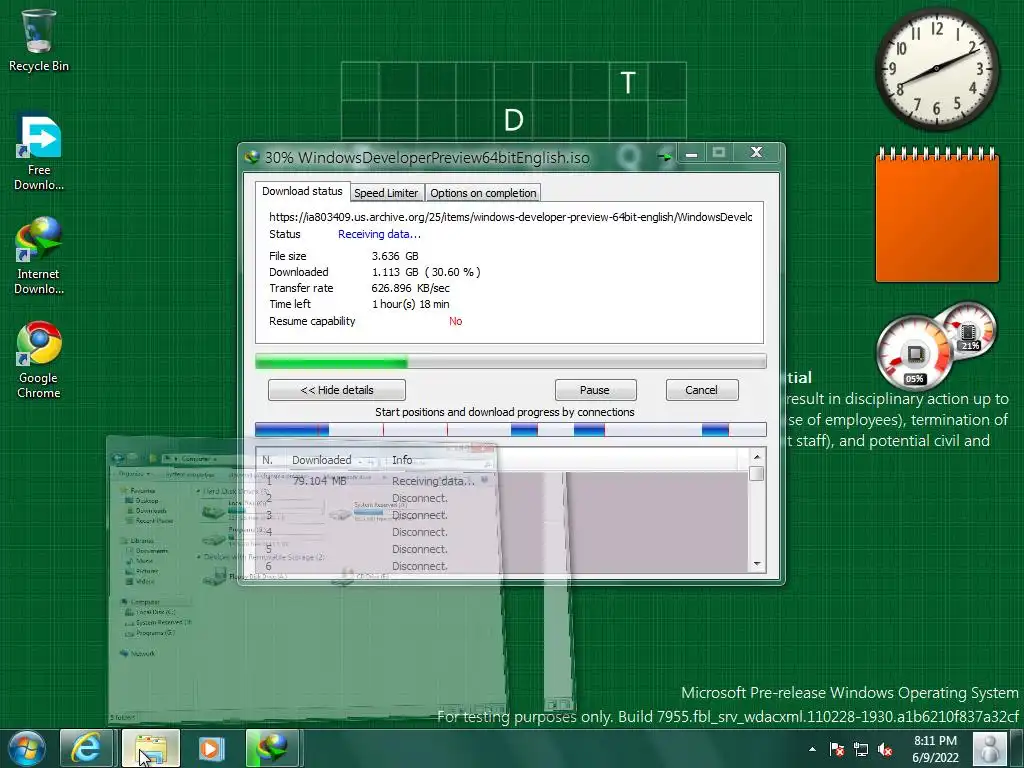Click the green download progress bar
The height and width of the screenshot is (768, 1024).
click(x=510, y=360)
